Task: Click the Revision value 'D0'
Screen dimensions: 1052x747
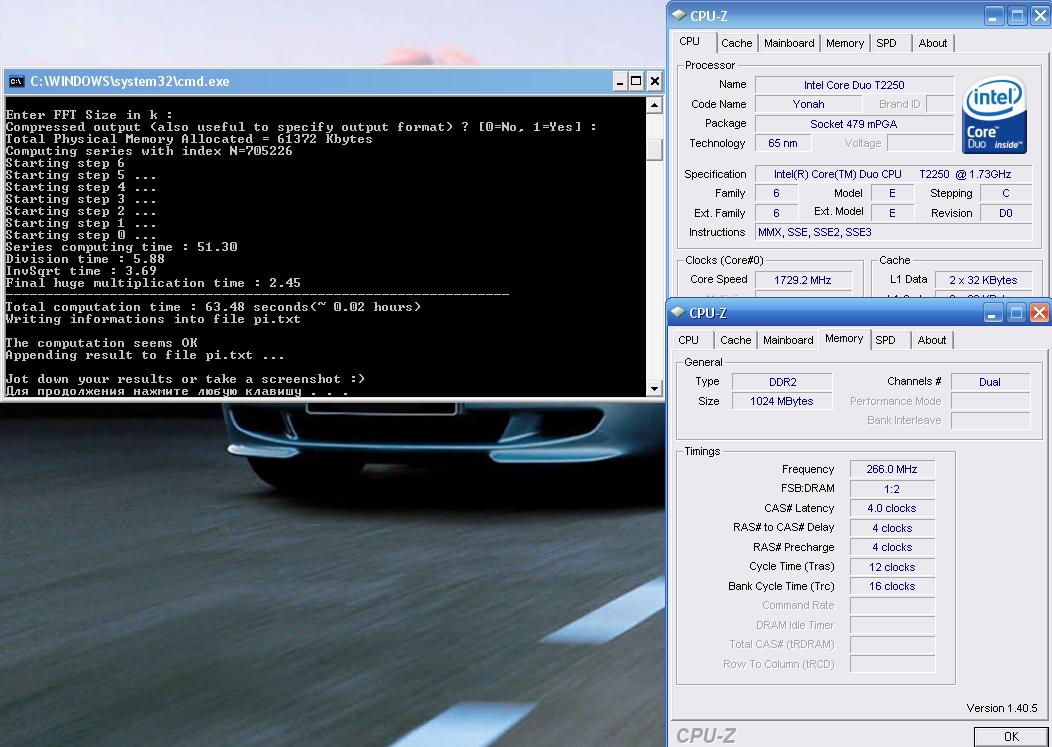Action: click(1006, 213)
